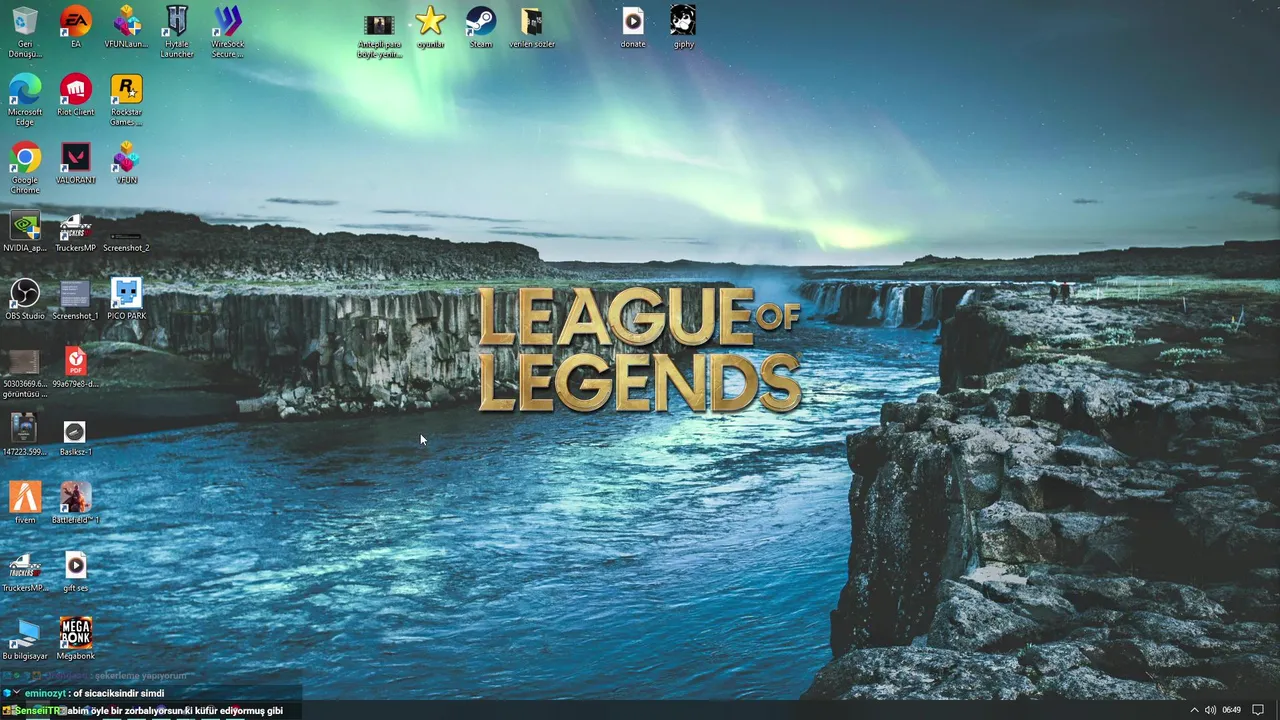This screenshot has width=1280, height=720.
Task: Click the taskbar clock showing 06:49
Action: point(1231,710)
